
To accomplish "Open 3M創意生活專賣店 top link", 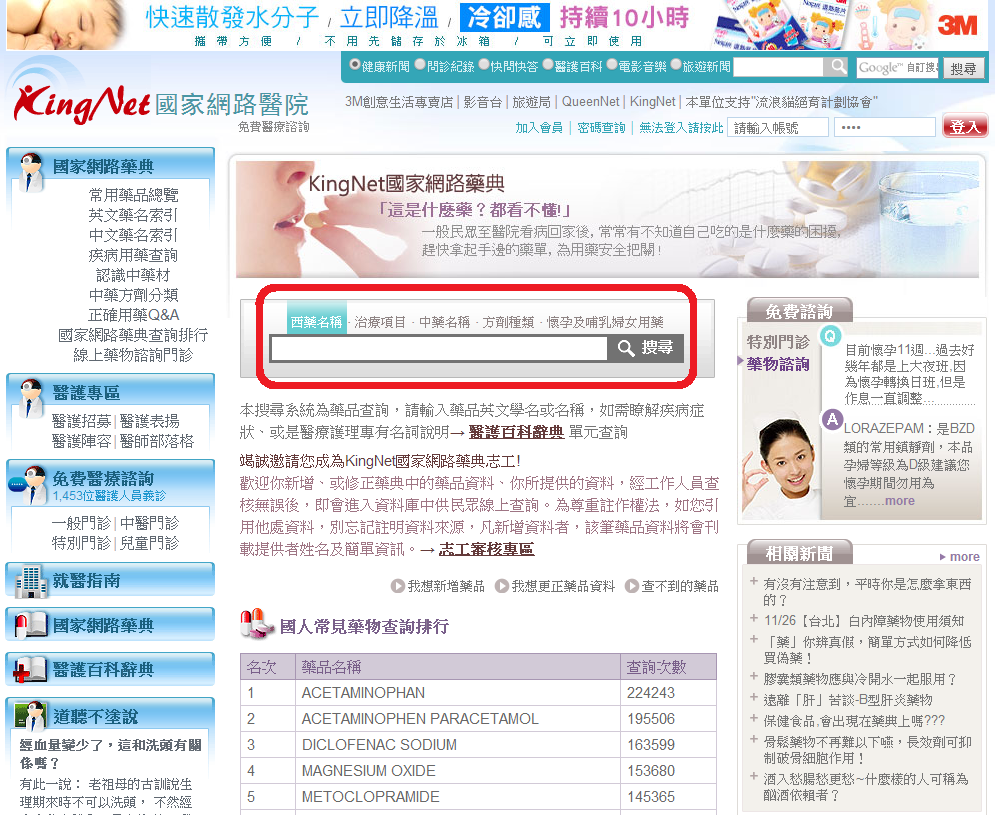I will [399, 102].
